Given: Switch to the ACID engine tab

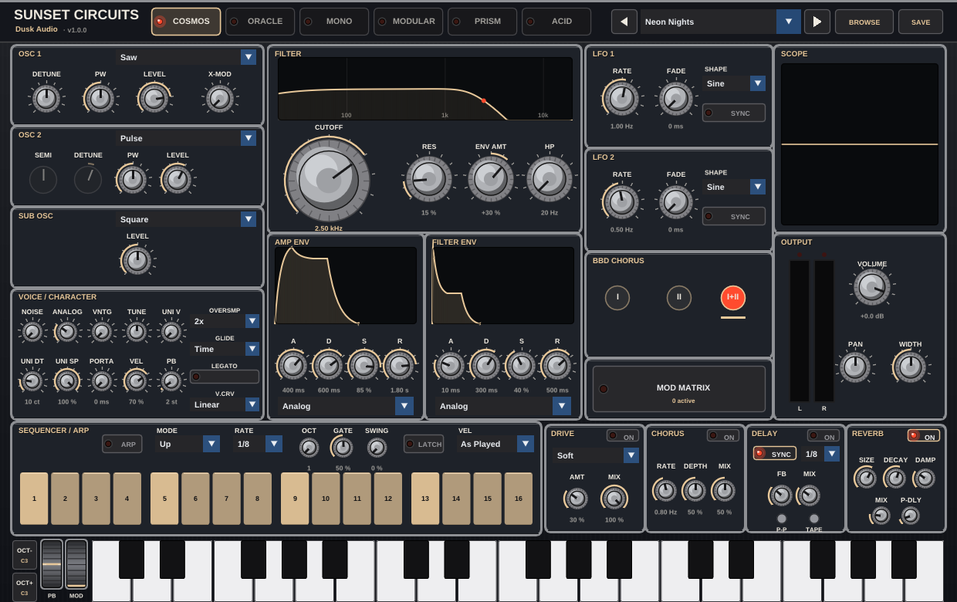Looking at the screenshot, I should click(557, 21).
